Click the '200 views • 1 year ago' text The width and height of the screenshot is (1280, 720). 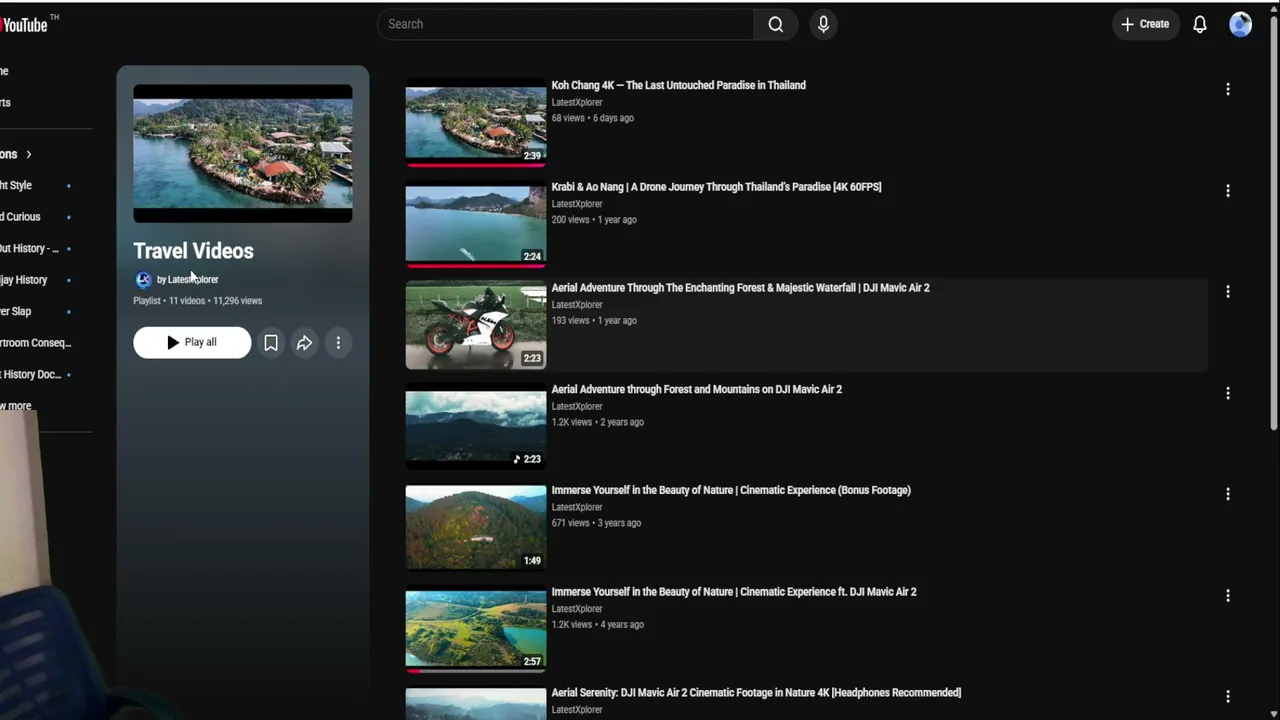pos(594,220)
